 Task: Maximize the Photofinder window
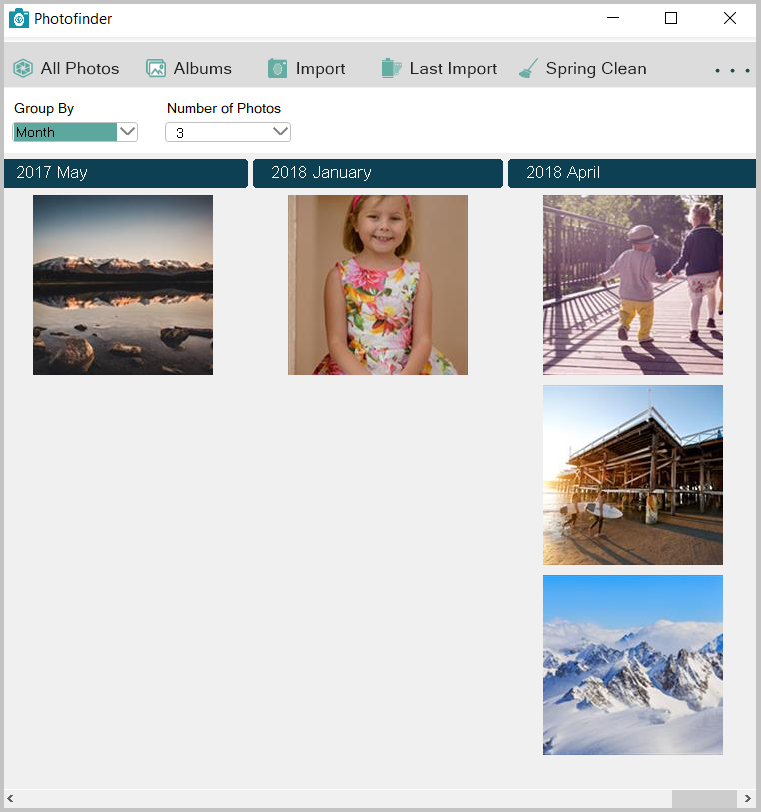[x=671, y=18]
